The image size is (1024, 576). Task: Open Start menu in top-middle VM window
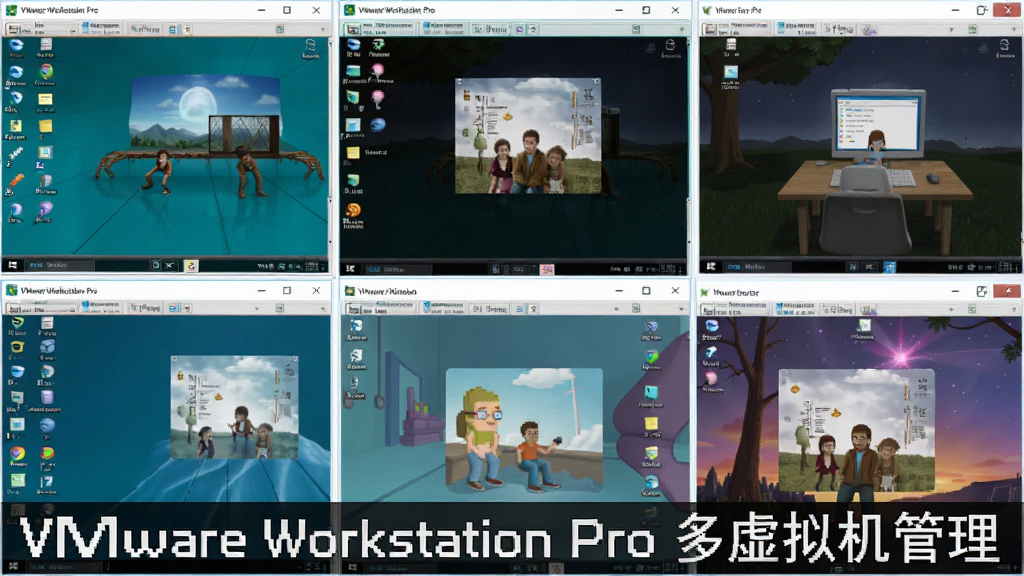(x=351, y=268)
